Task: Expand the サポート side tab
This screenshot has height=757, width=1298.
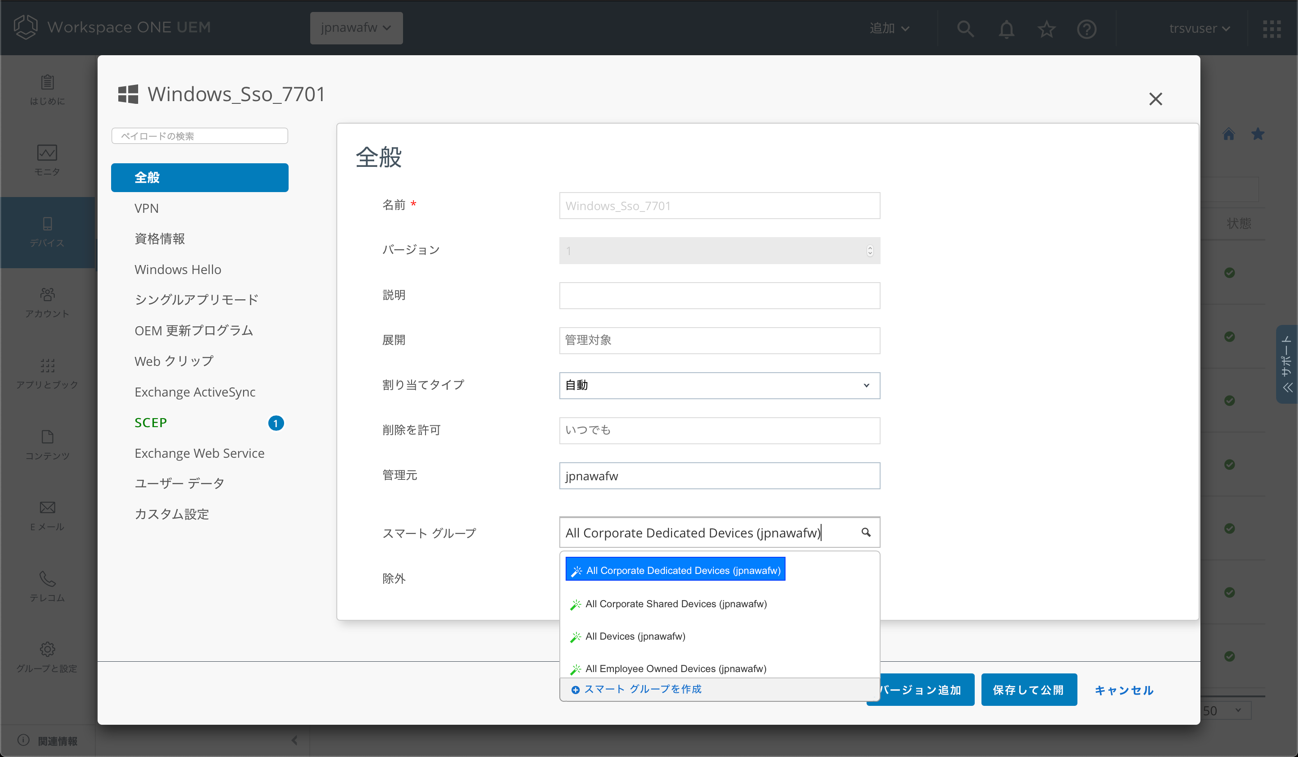Action: [1287, 364]
